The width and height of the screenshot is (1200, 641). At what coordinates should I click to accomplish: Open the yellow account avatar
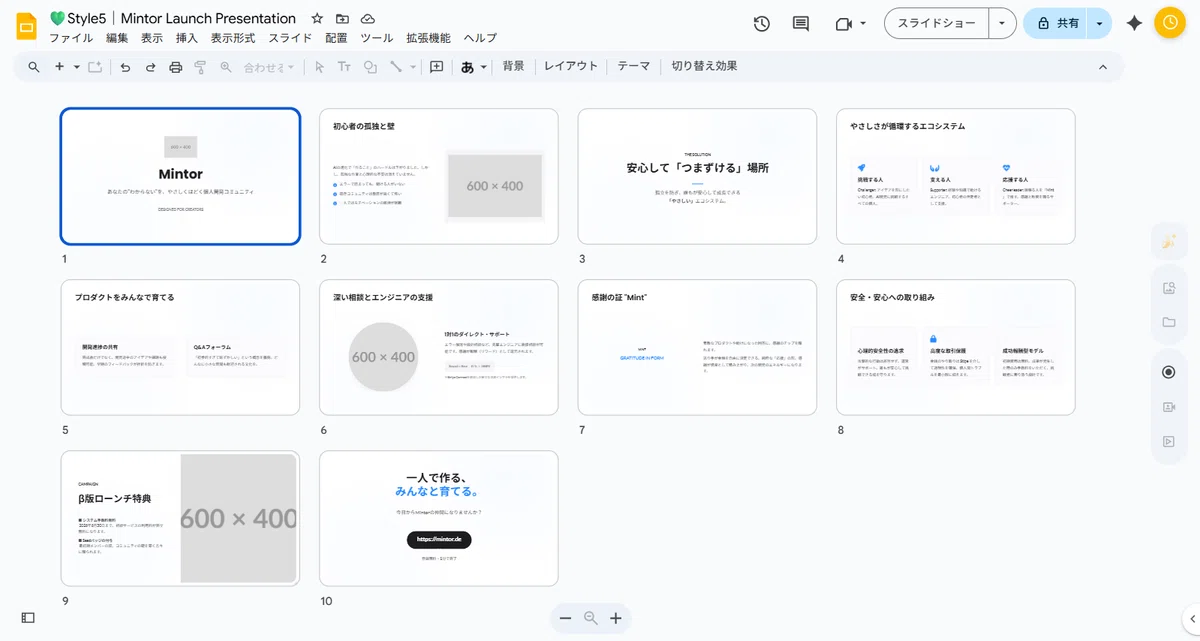[x=1169, y=23]
